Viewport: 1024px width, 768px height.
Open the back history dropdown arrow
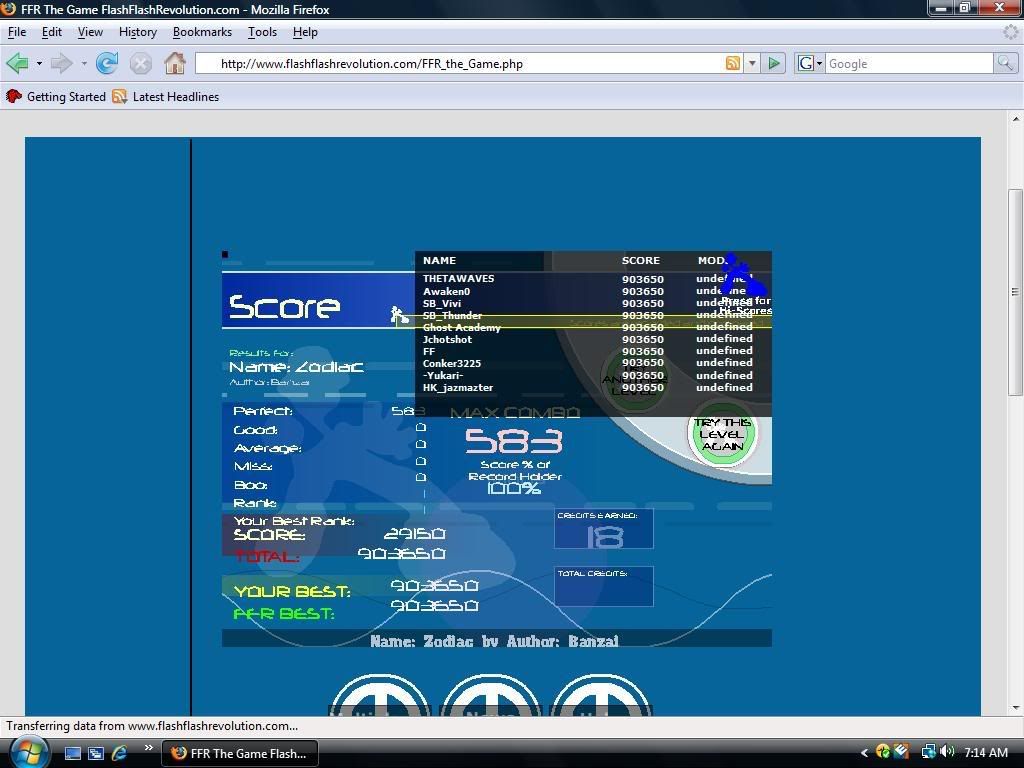pos(39,64)
